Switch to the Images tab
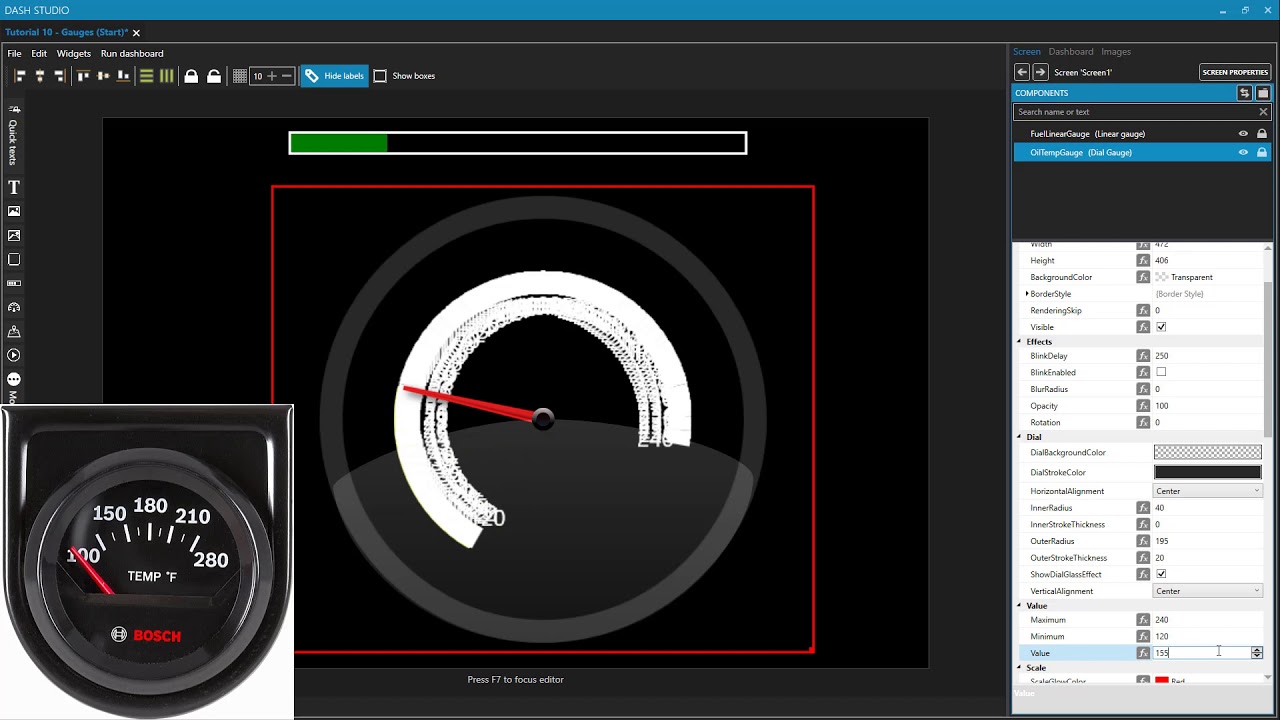The height and width of the screenshot is (720, 1280). point(1116,52)
